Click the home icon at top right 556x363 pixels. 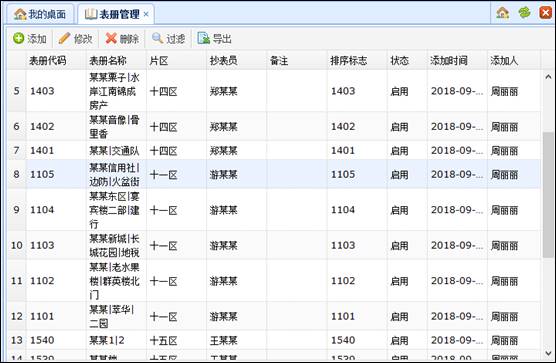tap(502, 13)
